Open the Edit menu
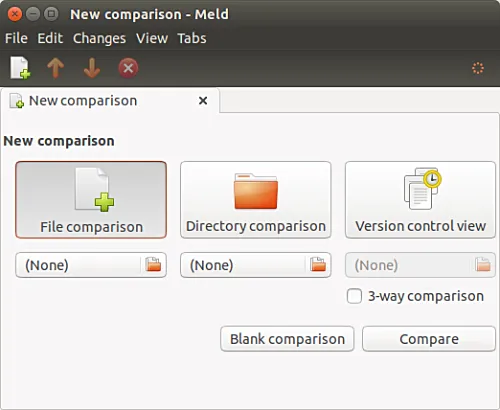Viewport: 500px width, 410px height. click(50, 38)
